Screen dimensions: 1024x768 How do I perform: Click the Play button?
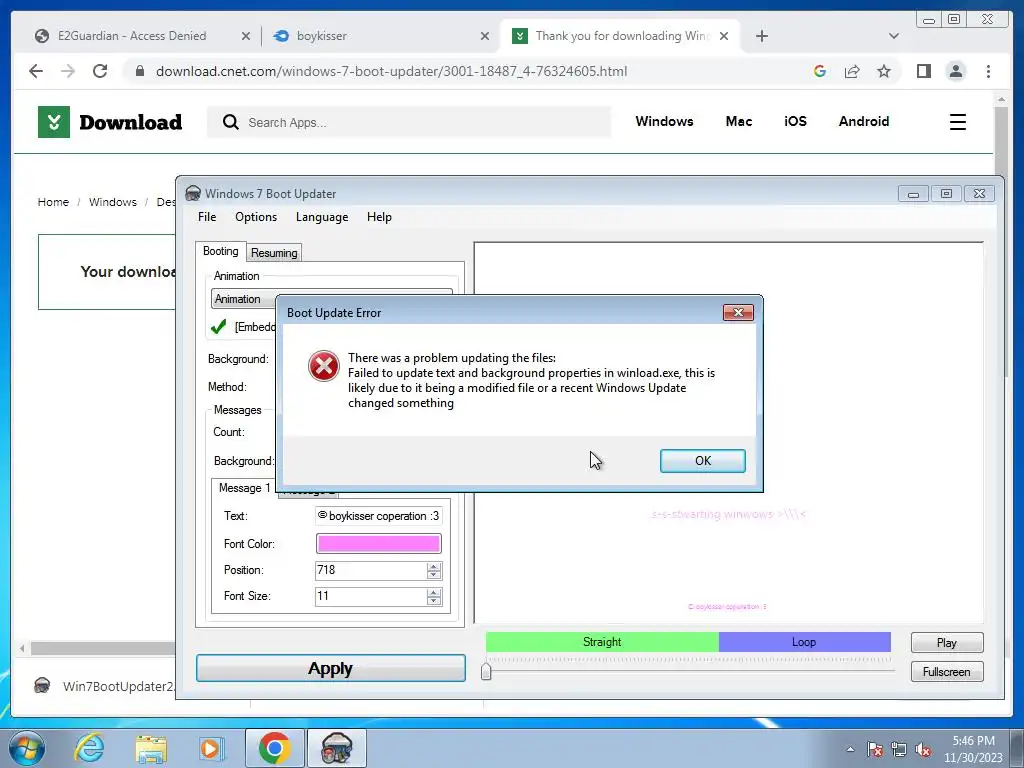tap(946, 643)
